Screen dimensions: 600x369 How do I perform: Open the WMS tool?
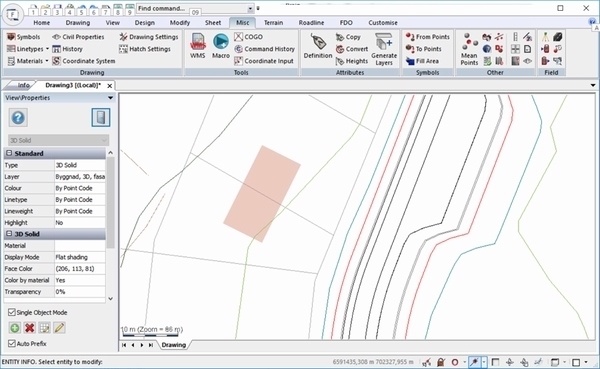click(x=198, y=46)
